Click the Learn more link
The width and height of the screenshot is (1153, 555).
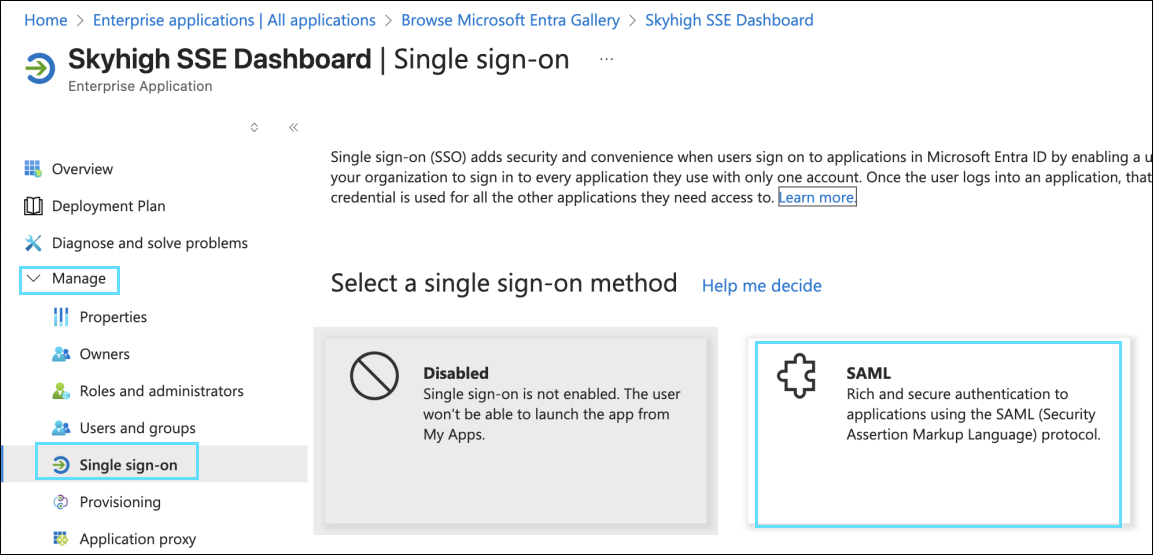click(x=817, y=197)
